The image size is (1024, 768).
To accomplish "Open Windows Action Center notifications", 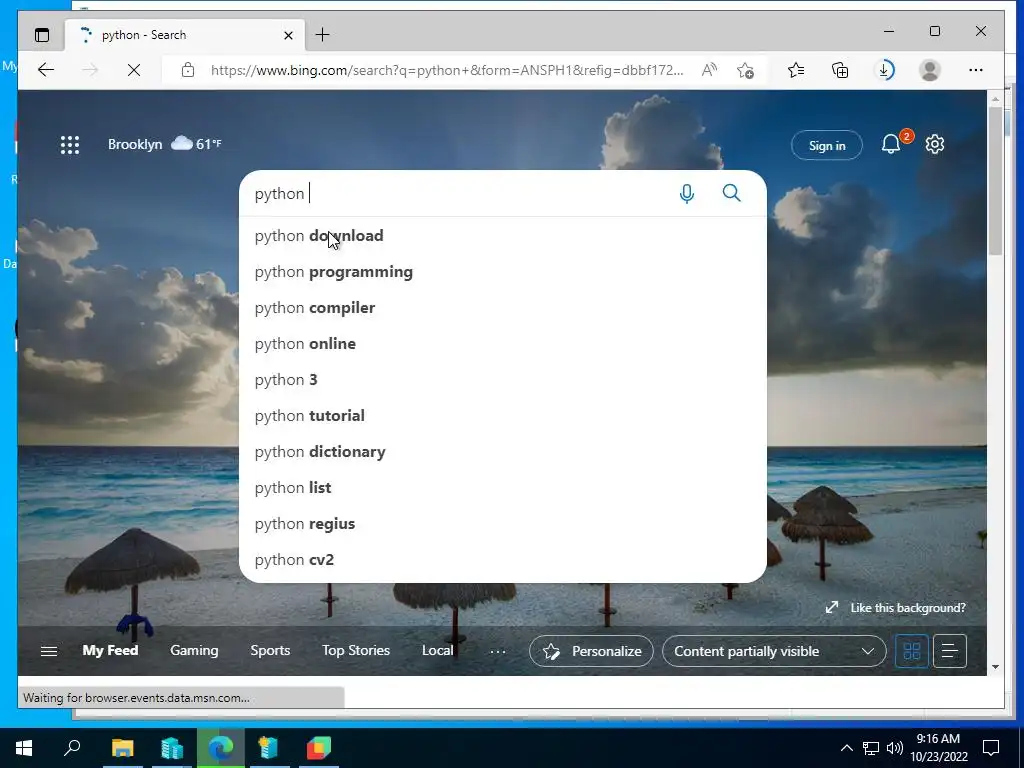I will [x=991, y=748].
